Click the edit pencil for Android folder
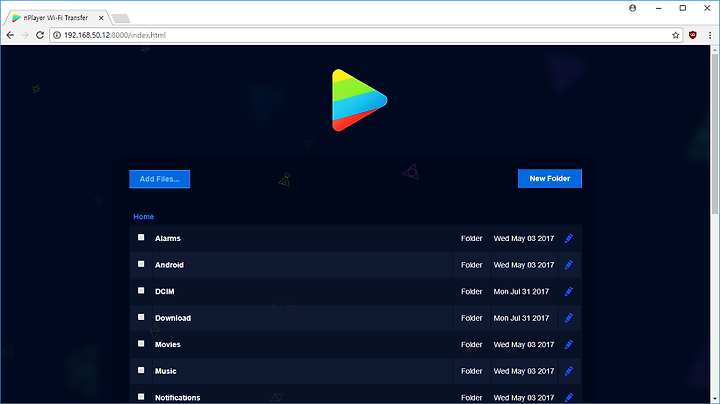The image size is (720, 404). (x=569, y=265)
